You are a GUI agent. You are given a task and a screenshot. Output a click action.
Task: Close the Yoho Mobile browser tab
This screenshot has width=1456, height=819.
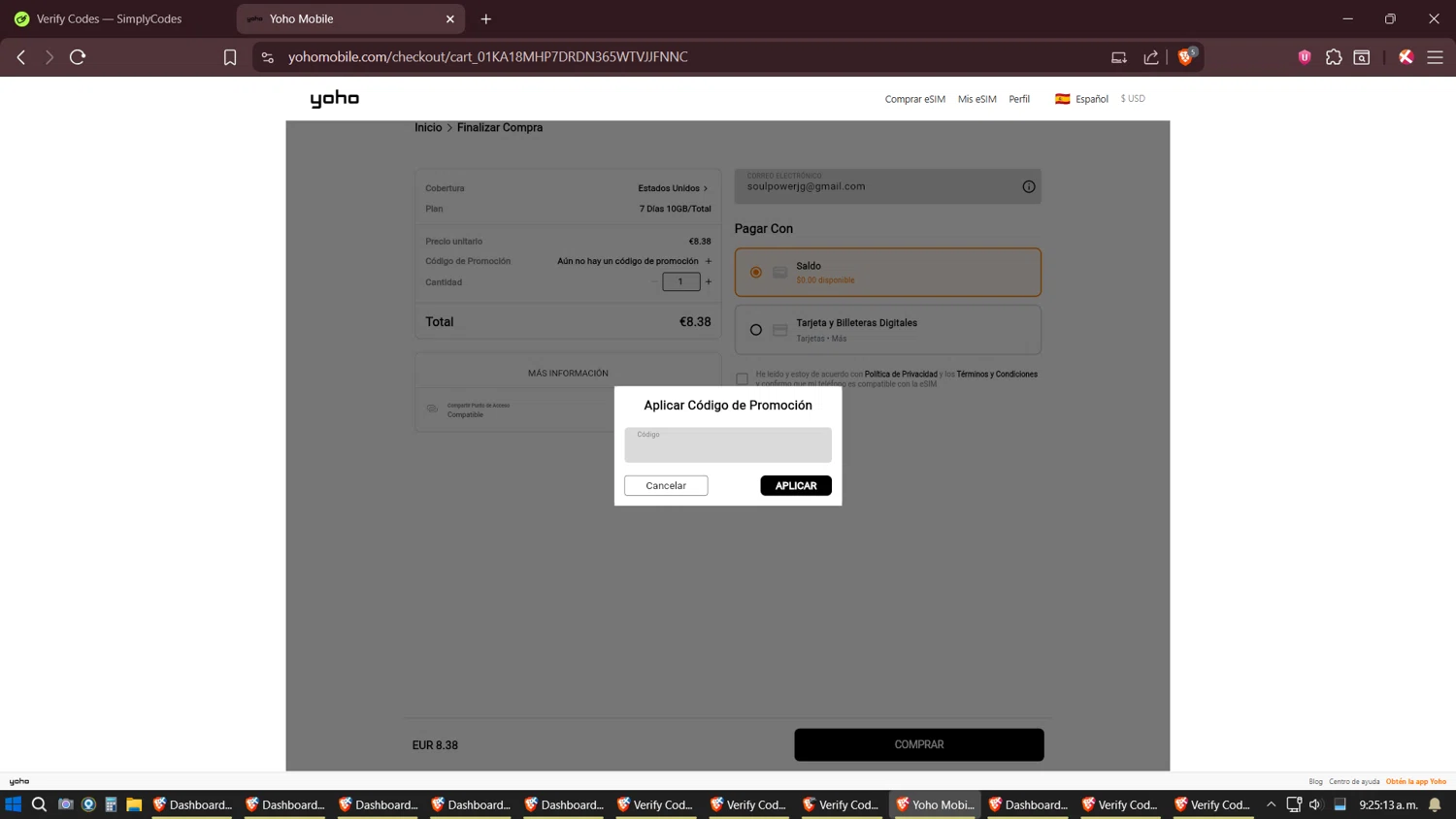pyautogui.click(x=449, y=18)
